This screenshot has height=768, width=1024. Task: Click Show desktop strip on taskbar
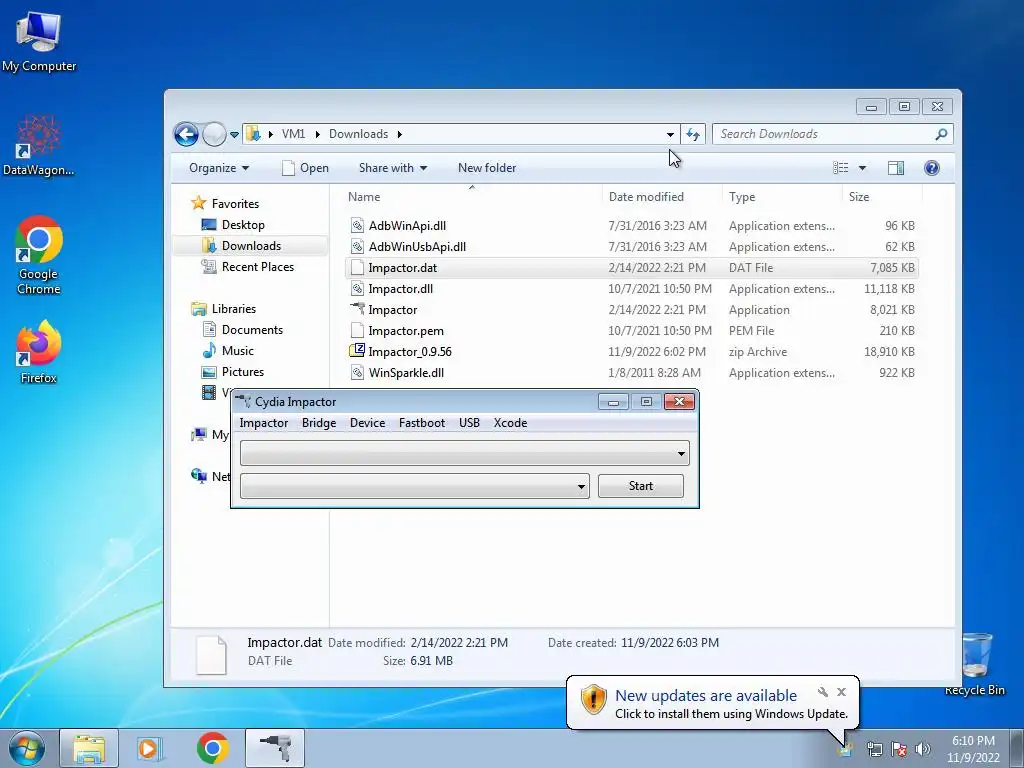tap(1017, 748)
